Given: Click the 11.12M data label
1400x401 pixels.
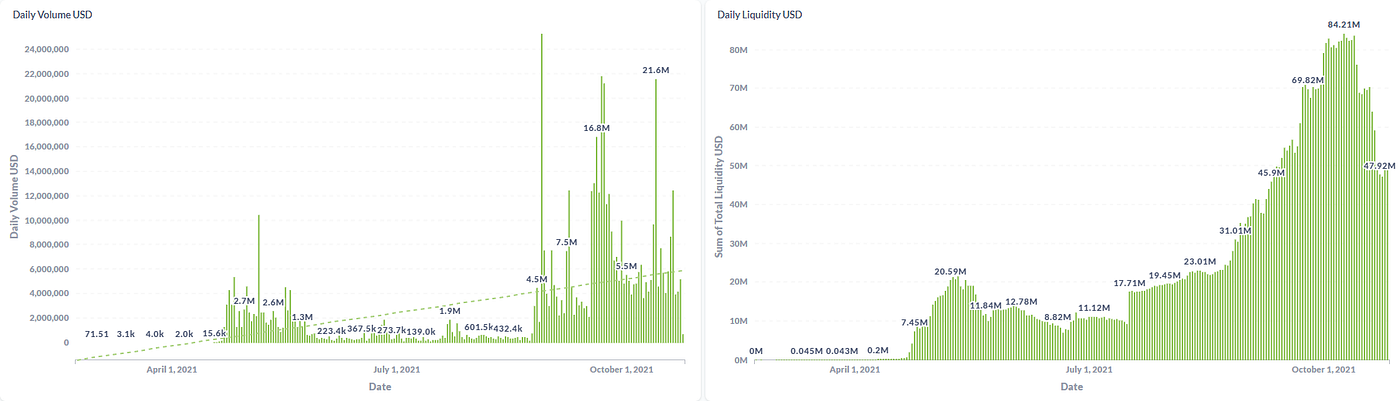Looking at the screenshot, I should coord(1094,308).
